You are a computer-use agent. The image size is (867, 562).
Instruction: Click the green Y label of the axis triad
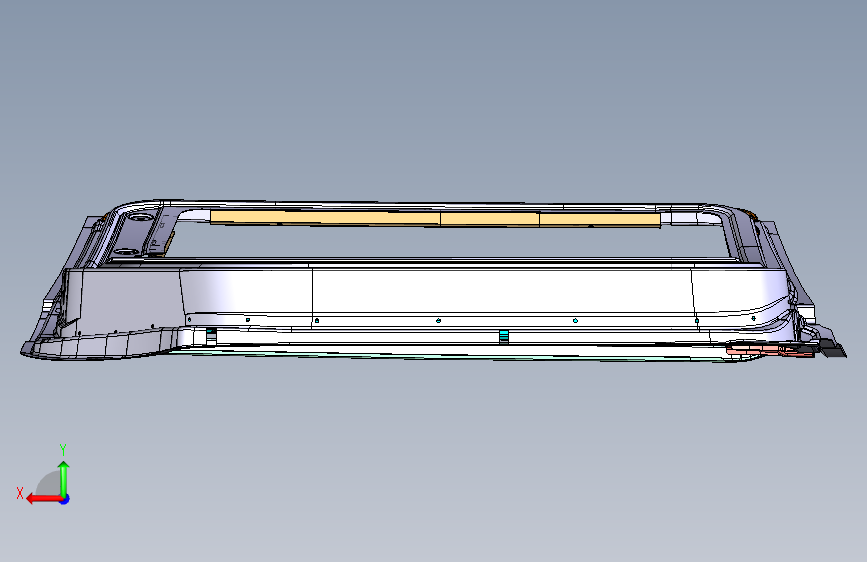point(63,450)
